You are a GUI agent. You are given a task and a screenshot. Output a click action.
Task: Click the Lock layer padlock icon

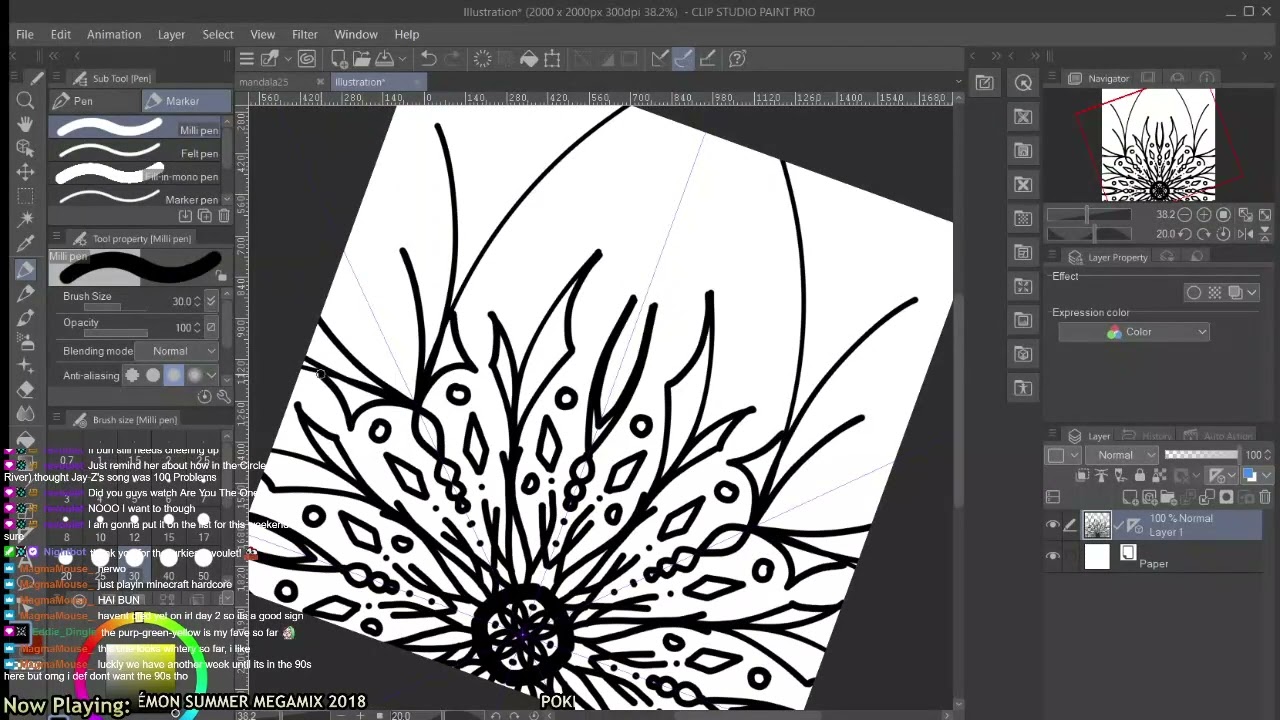[x=1139, y=476]
